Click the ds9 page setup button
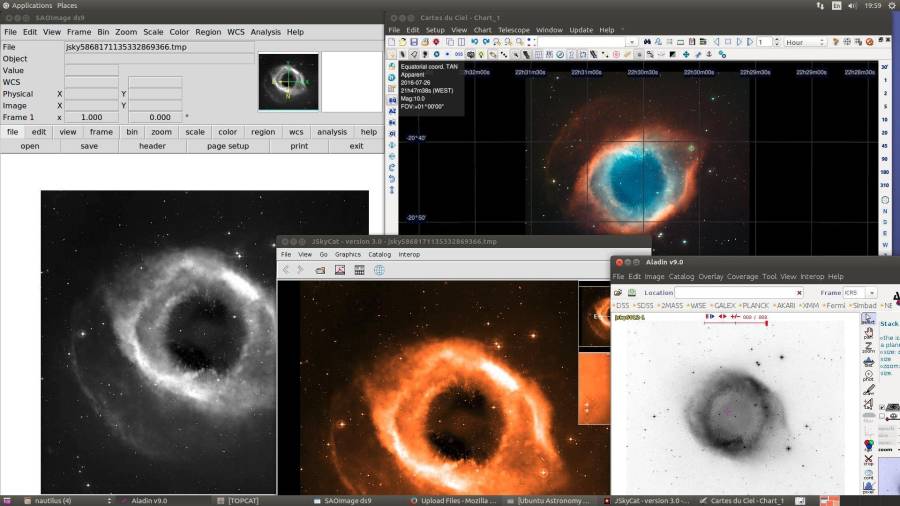 [228, 146]
